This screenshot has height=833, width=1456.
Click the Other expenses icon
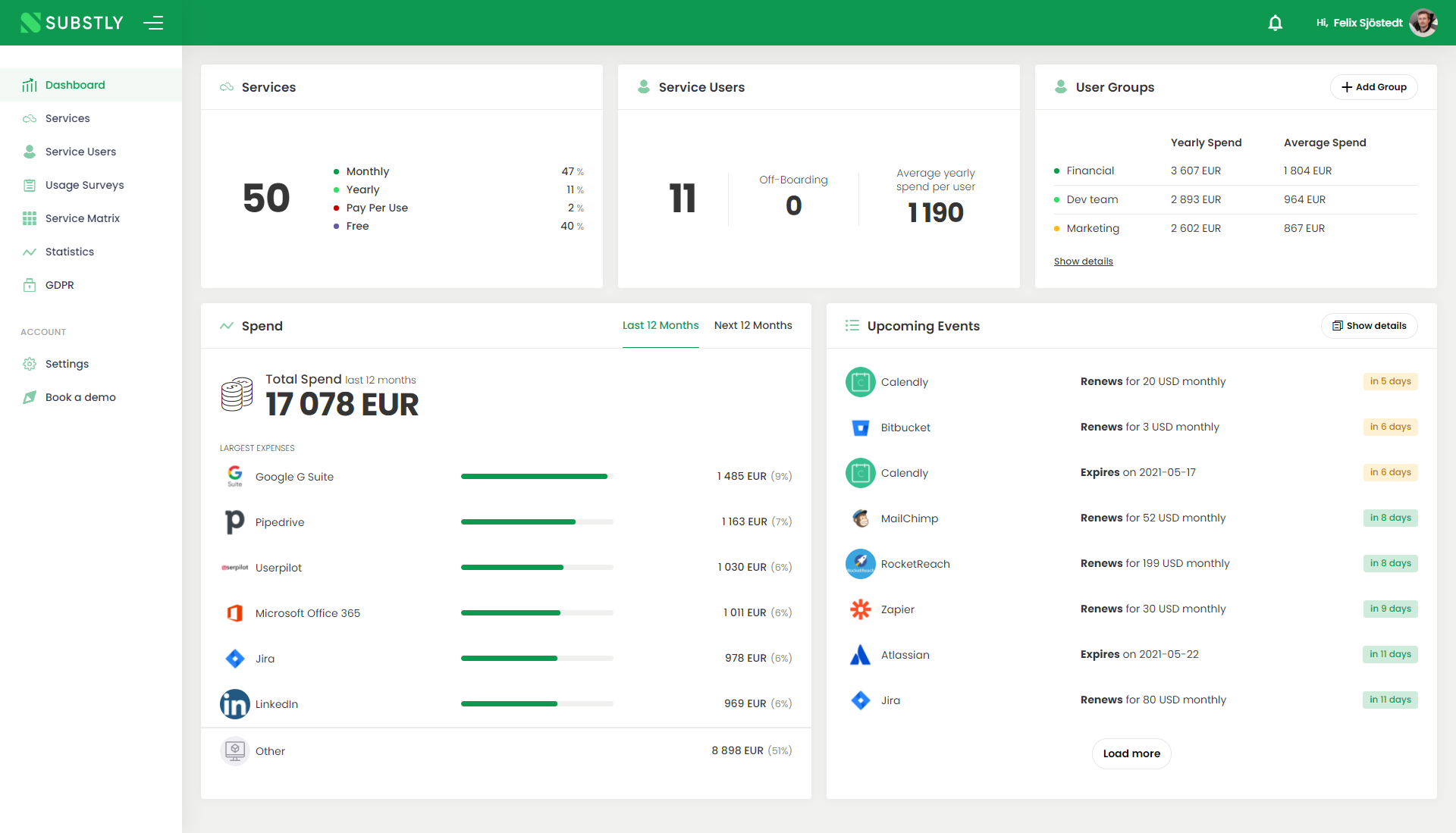coord(235,751)
